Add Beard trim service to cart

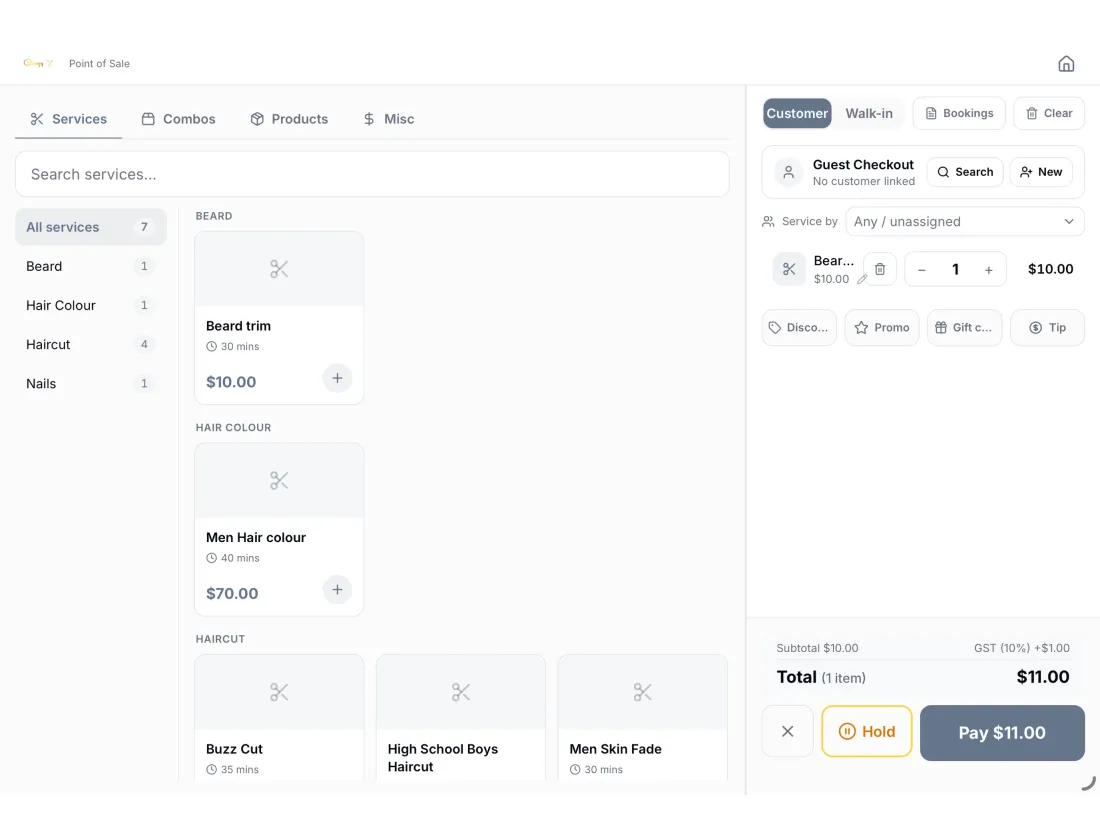[x=337, y=378]
